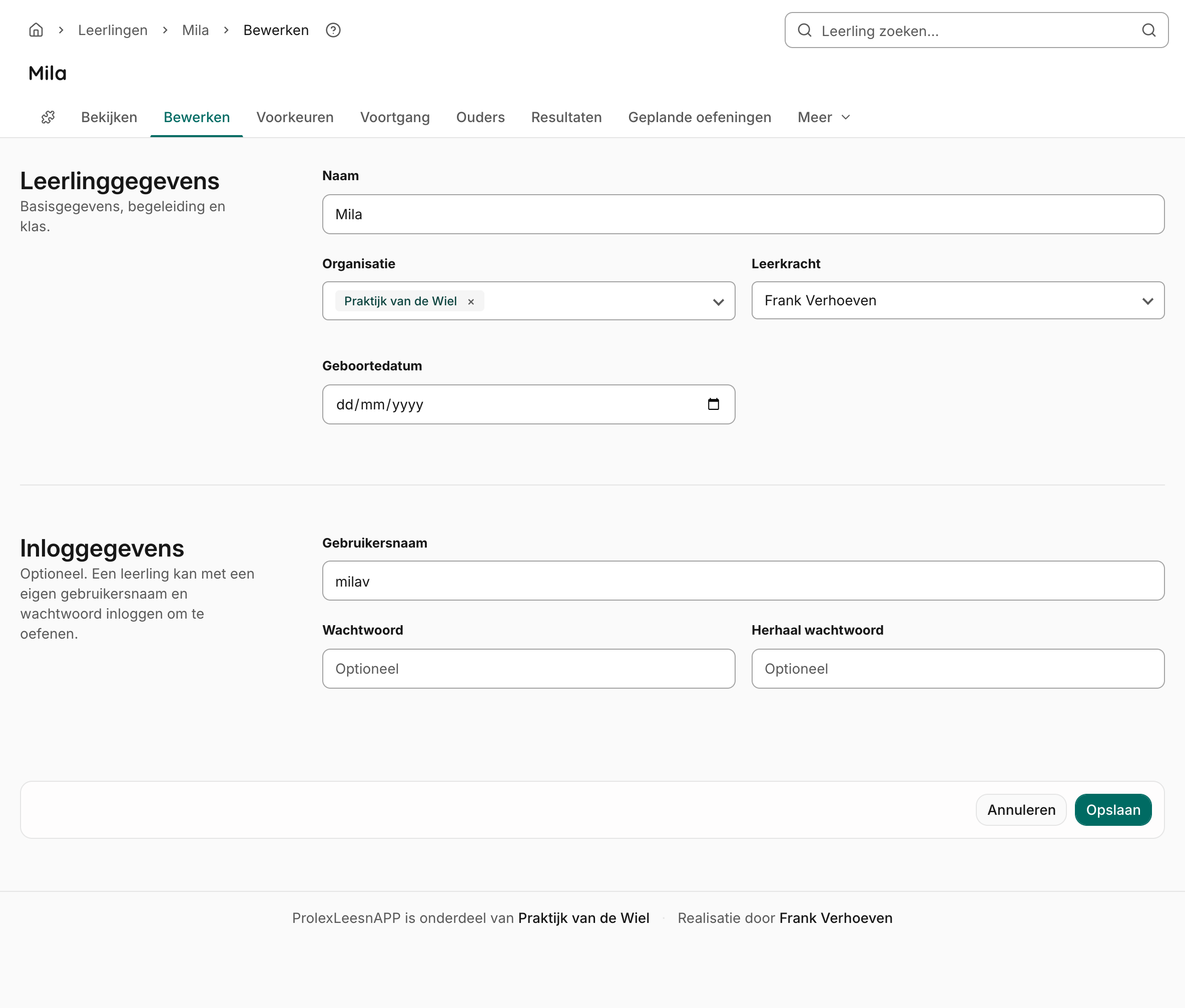Go to the home breadcrumb icon
This screenshot has height=1008, width=1185.
pyautogui.click(x=36, y=30)
